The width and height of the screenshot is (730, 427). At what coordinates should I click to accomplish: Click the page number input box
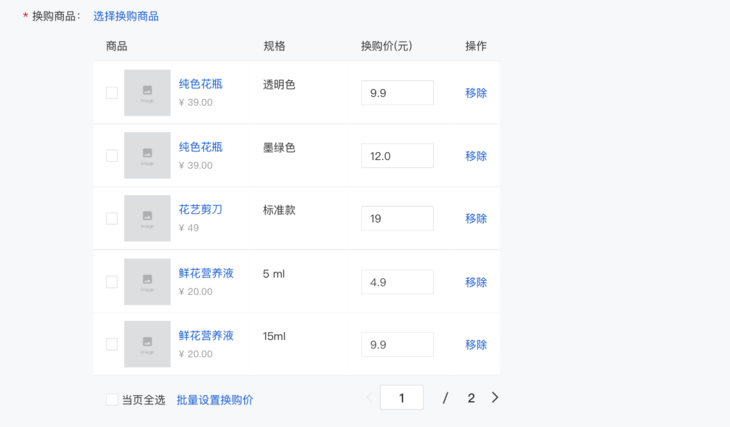click(x=402, y=398)
